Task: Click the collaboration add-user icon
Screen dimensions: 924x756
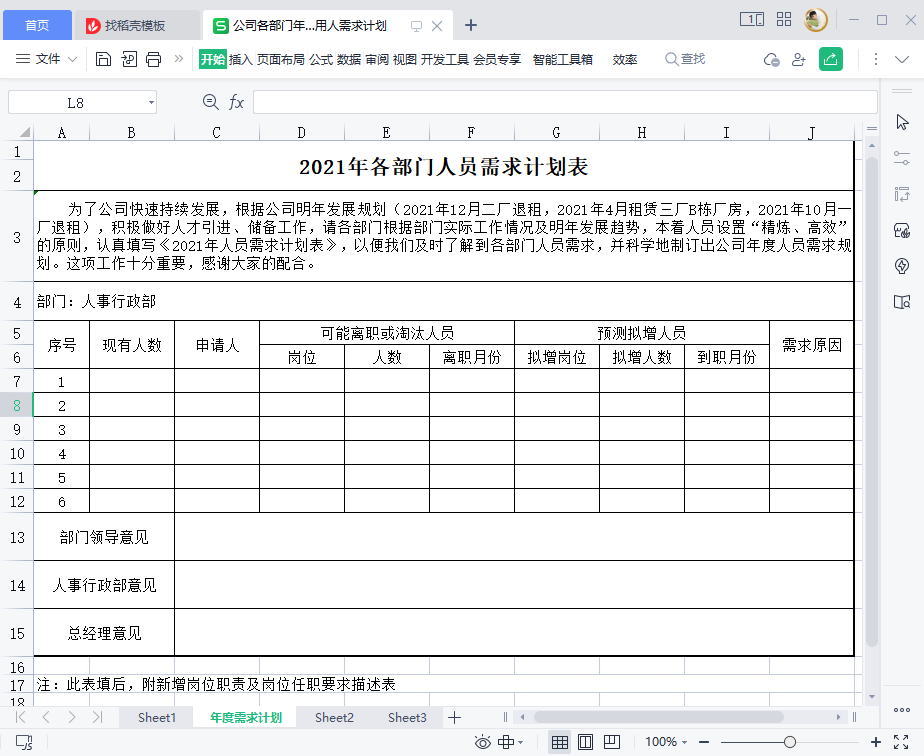Action: (798, 60)
